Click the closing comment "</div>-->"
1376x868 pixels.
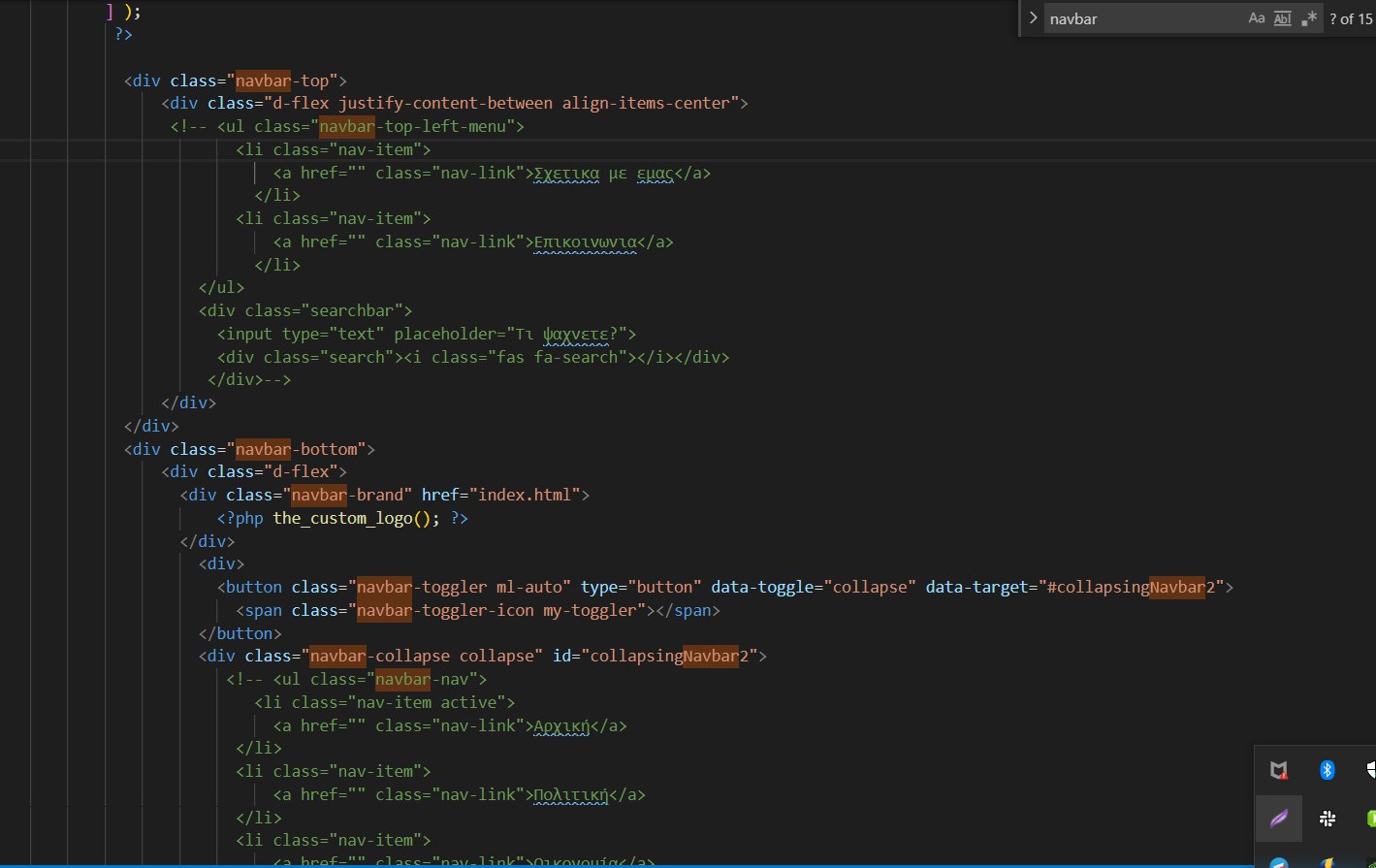[250, 380]
